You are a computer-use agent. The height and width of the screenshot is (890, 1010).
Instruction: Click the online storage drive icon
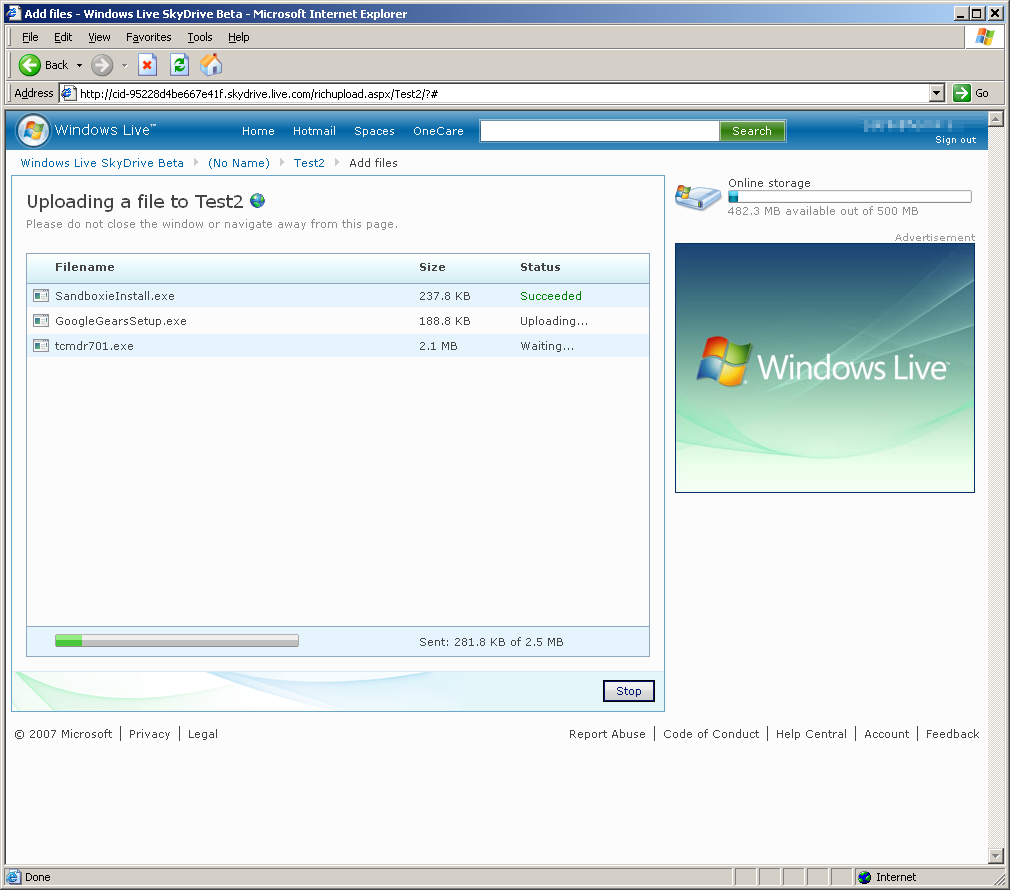click(x=698, y=196)
